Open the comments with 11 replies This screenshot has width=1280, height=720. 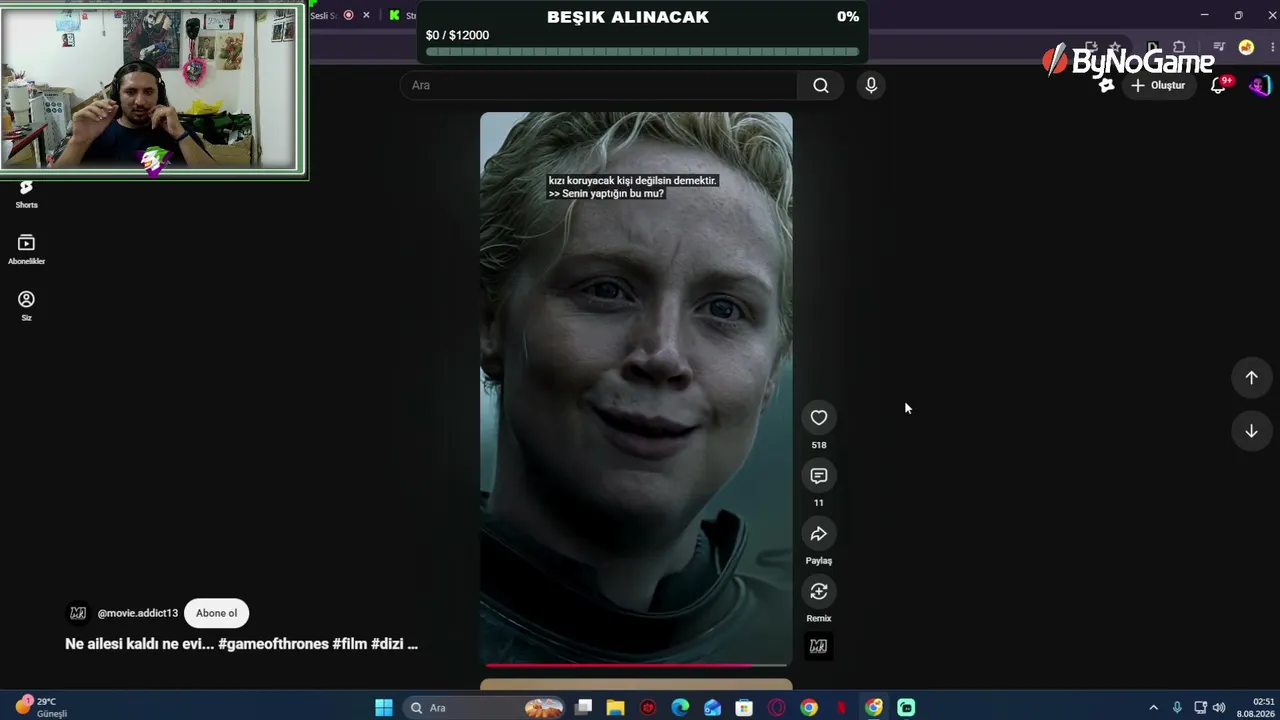(819, 476)
